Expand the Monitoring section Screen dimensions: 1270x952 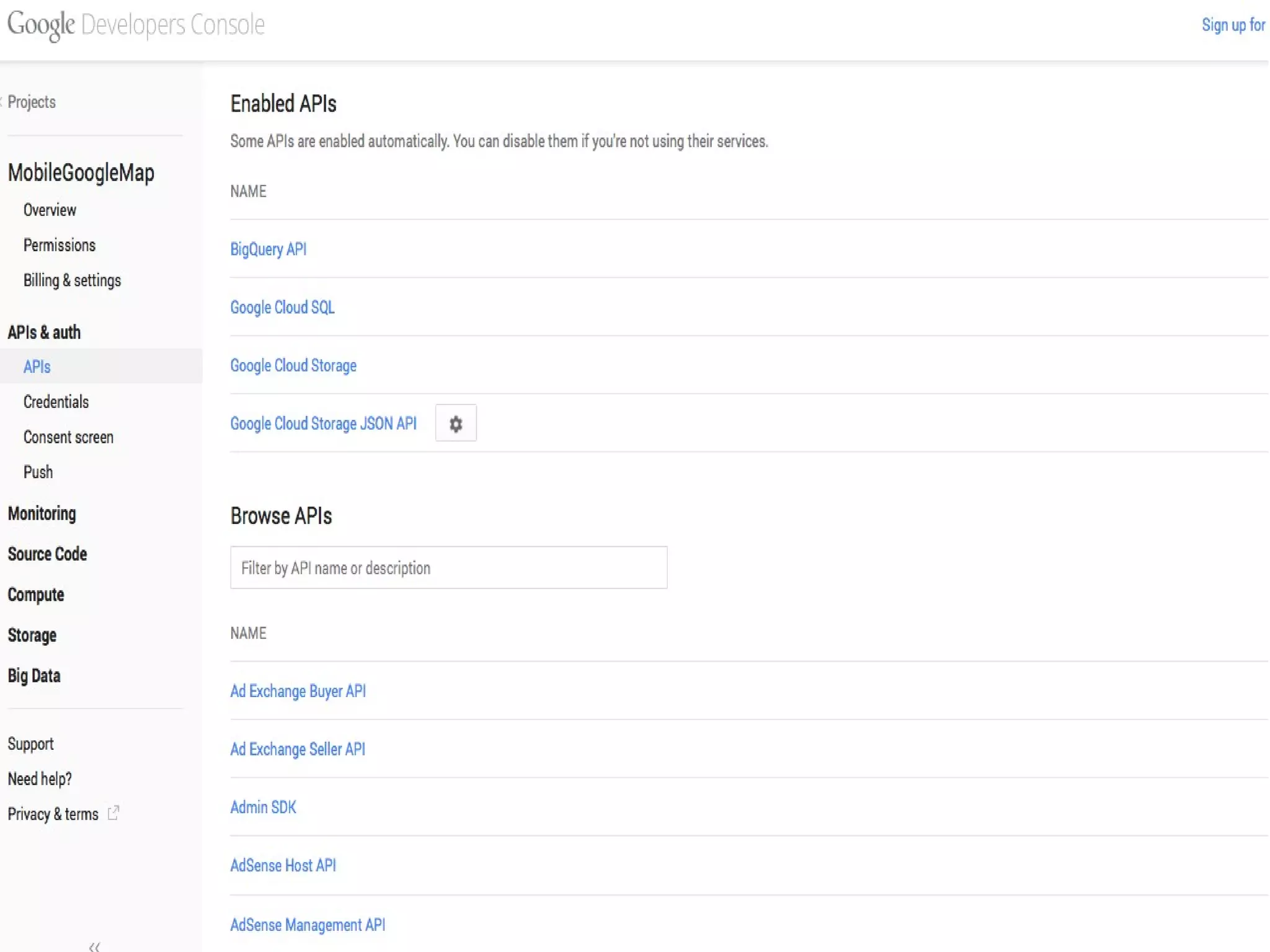pos(42,514)
